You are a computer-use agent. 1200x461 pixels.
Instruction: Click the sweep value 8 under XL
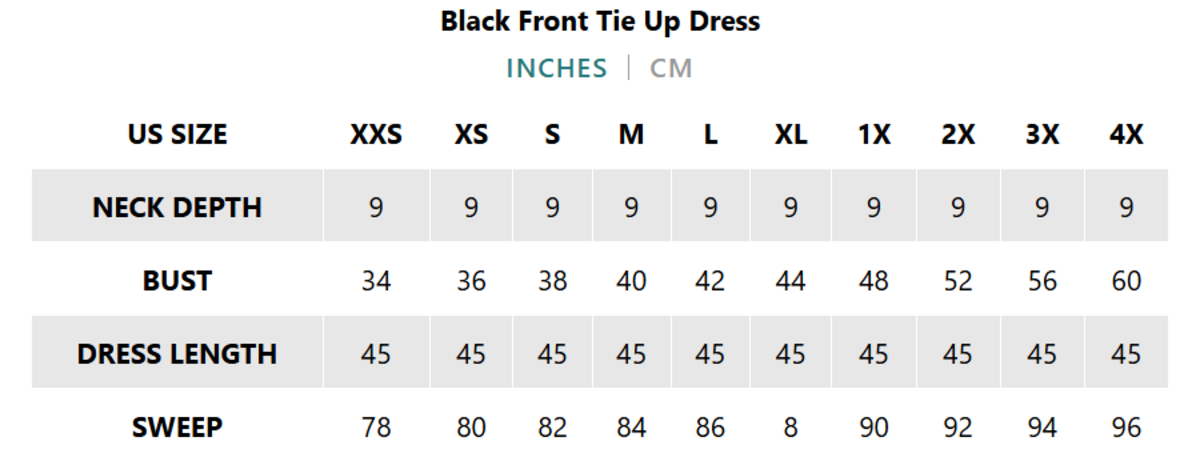pyautogui.click(x=790, y=428)
